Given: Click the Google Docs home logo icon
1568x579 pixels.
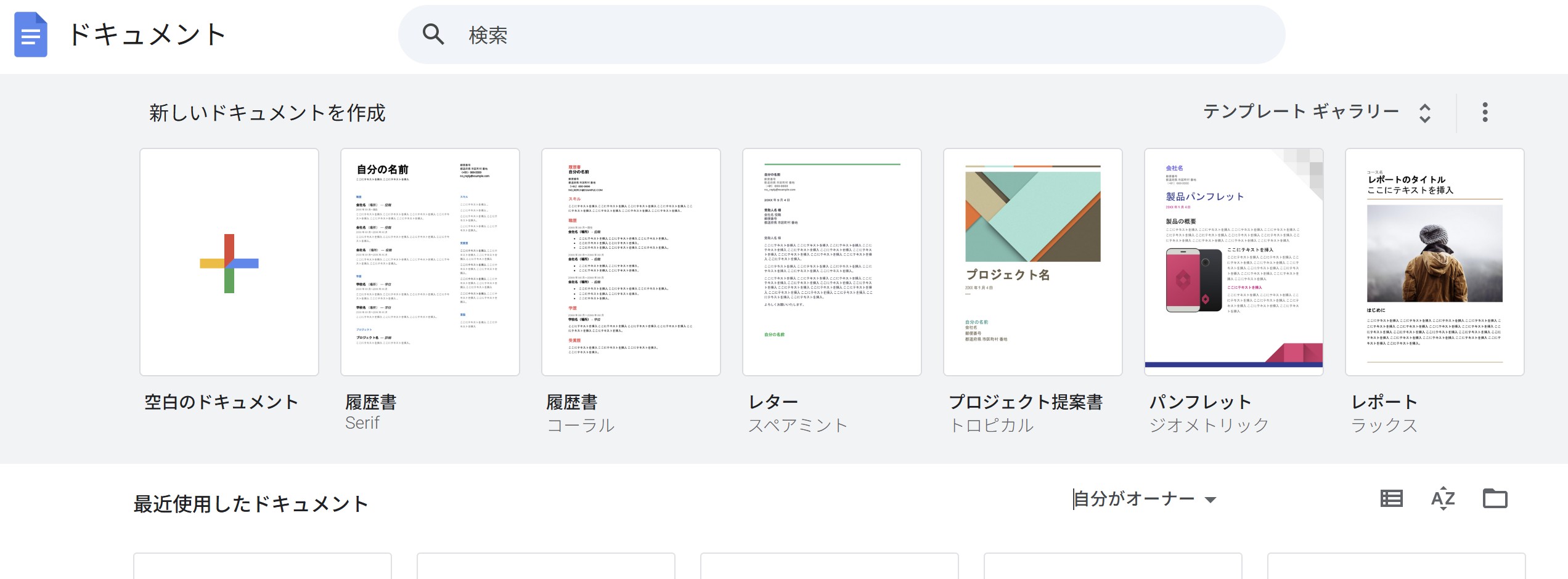Looking at the screenshot, I should tap(31, 34).
